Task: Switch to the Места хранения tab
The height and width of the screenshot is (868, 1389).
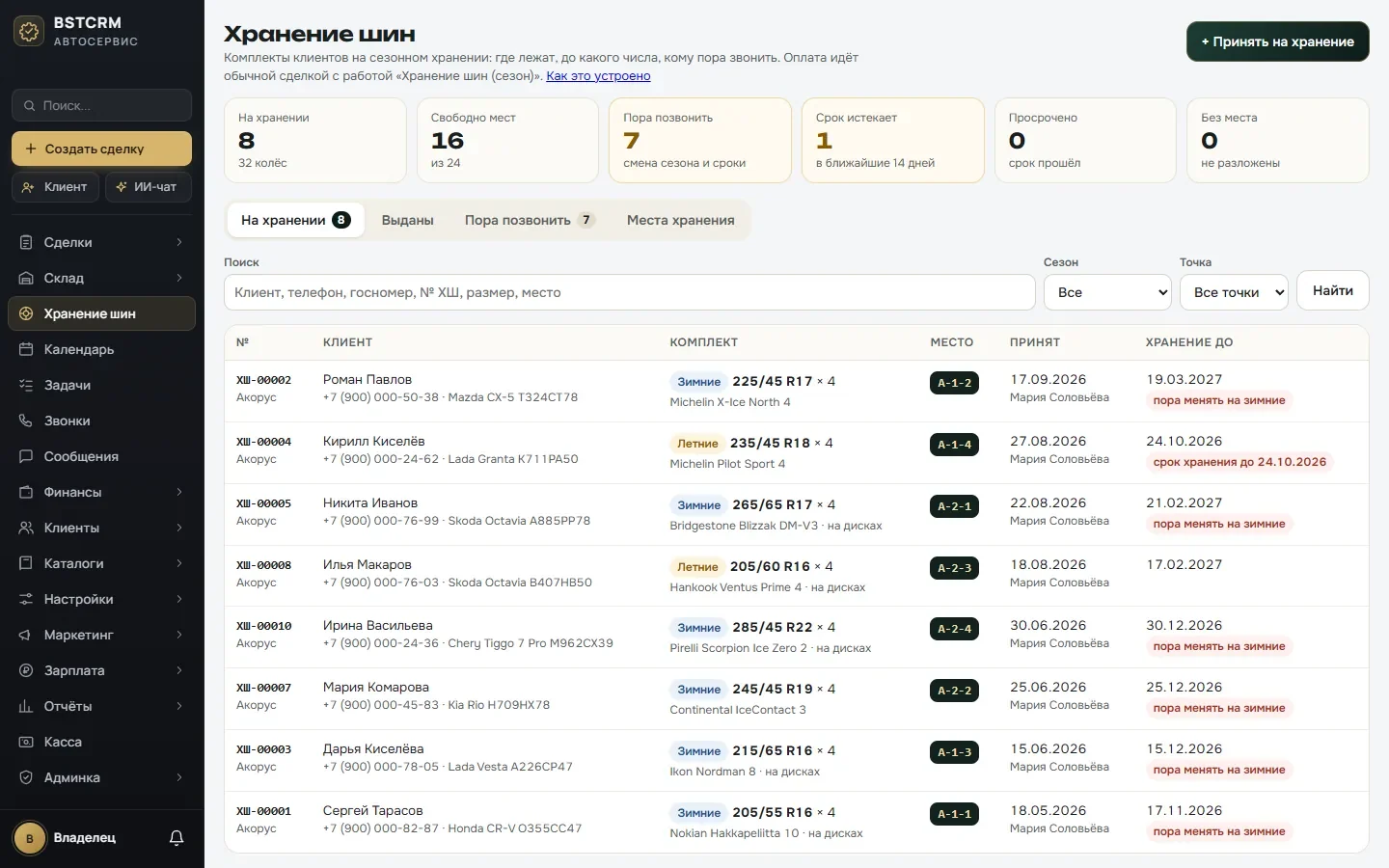Action: 681,220
